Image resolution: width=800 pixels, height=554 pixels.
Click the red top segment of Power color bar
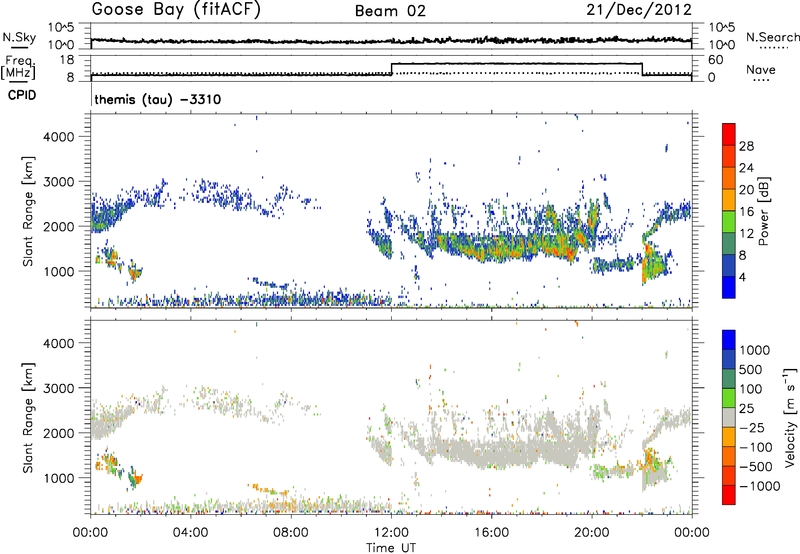pos(729,134)
